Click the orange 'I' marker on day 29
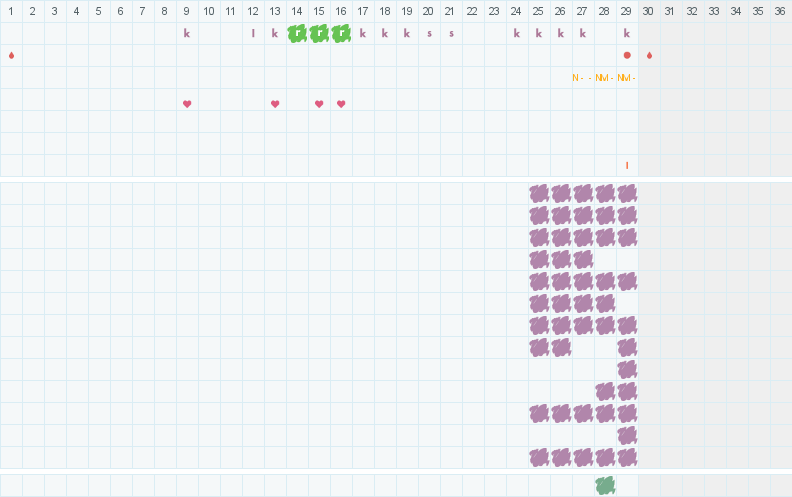This screenshot has height=497, width=792. [627, 165]
